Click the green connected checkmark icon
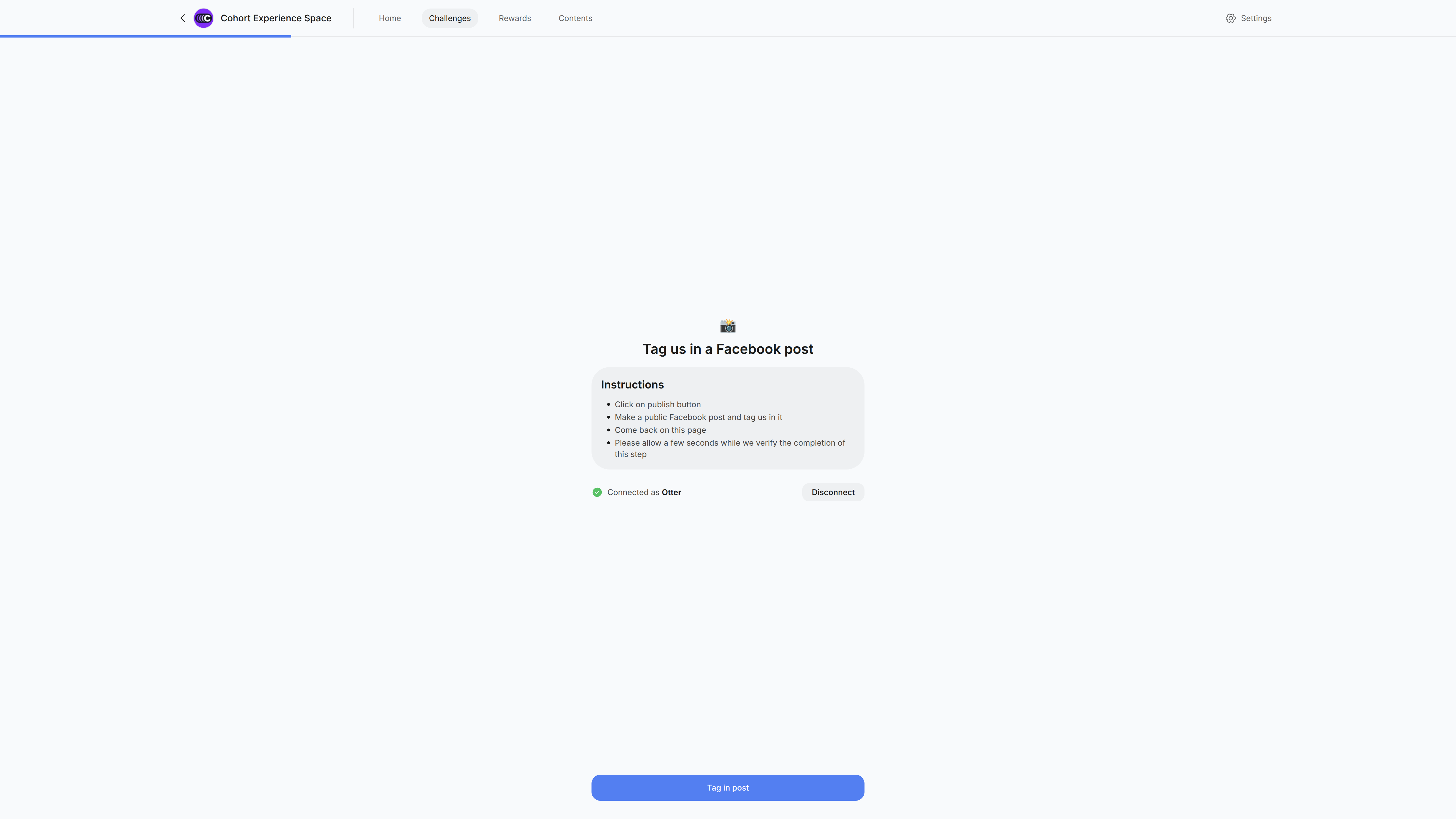The image size is (1456, 819). (597, 492)
